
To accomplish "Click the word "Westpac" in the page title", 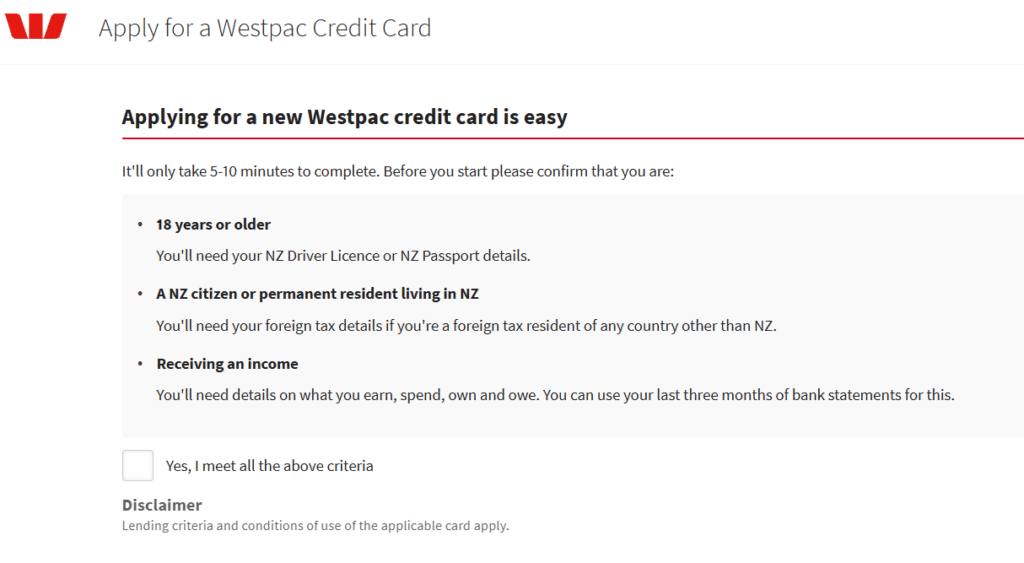I will [261, 27].
